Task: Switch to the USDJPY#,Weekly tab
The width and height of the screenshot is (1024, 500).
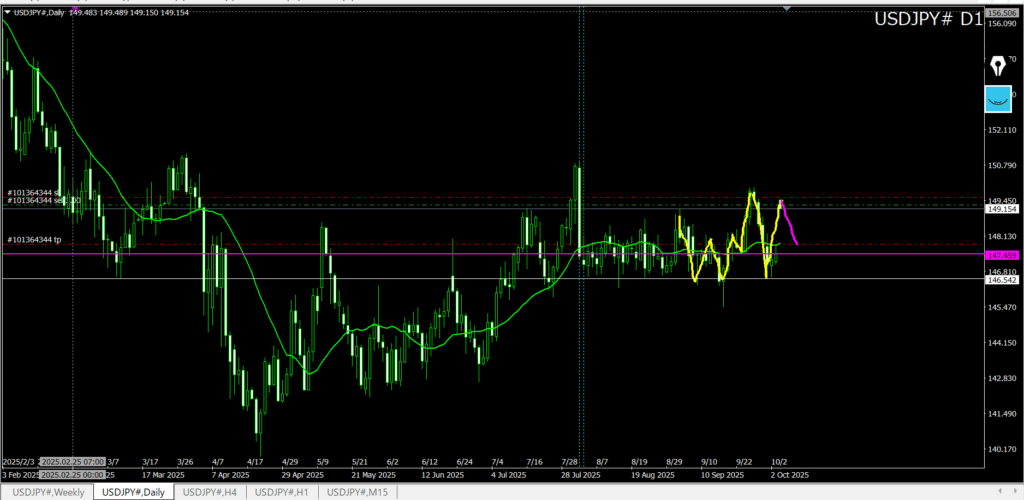Action: click(x=48, y=492)
